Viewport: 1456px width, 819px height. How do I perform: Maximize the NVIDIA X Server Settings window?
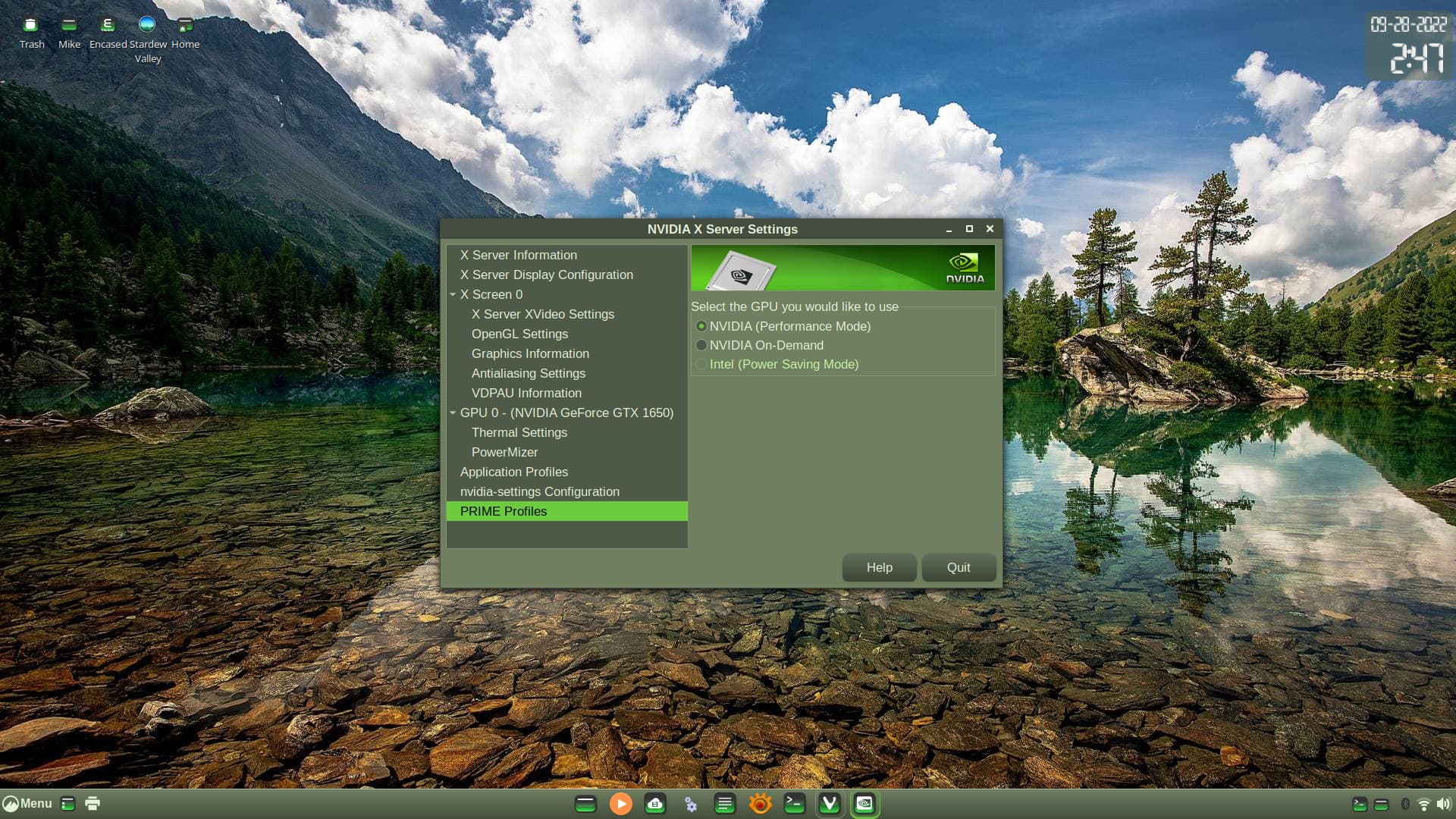coord(969,229)
